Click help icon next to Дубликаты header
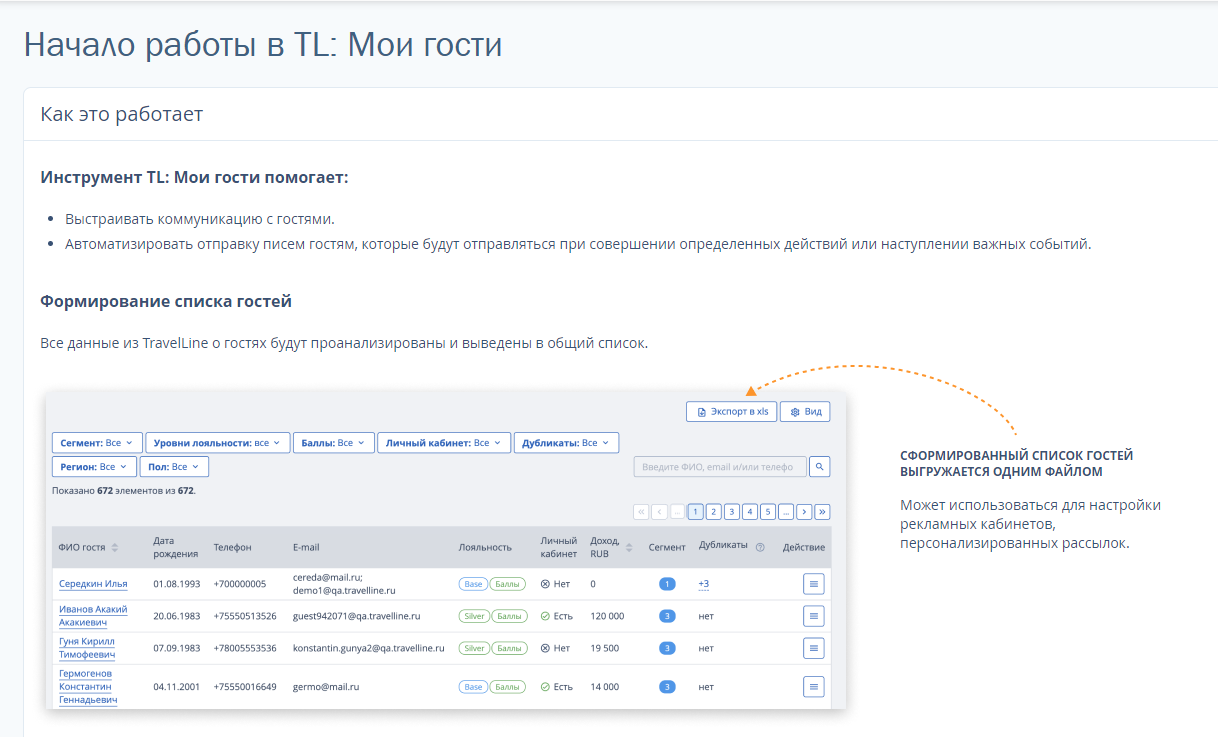 coord(760,547)
